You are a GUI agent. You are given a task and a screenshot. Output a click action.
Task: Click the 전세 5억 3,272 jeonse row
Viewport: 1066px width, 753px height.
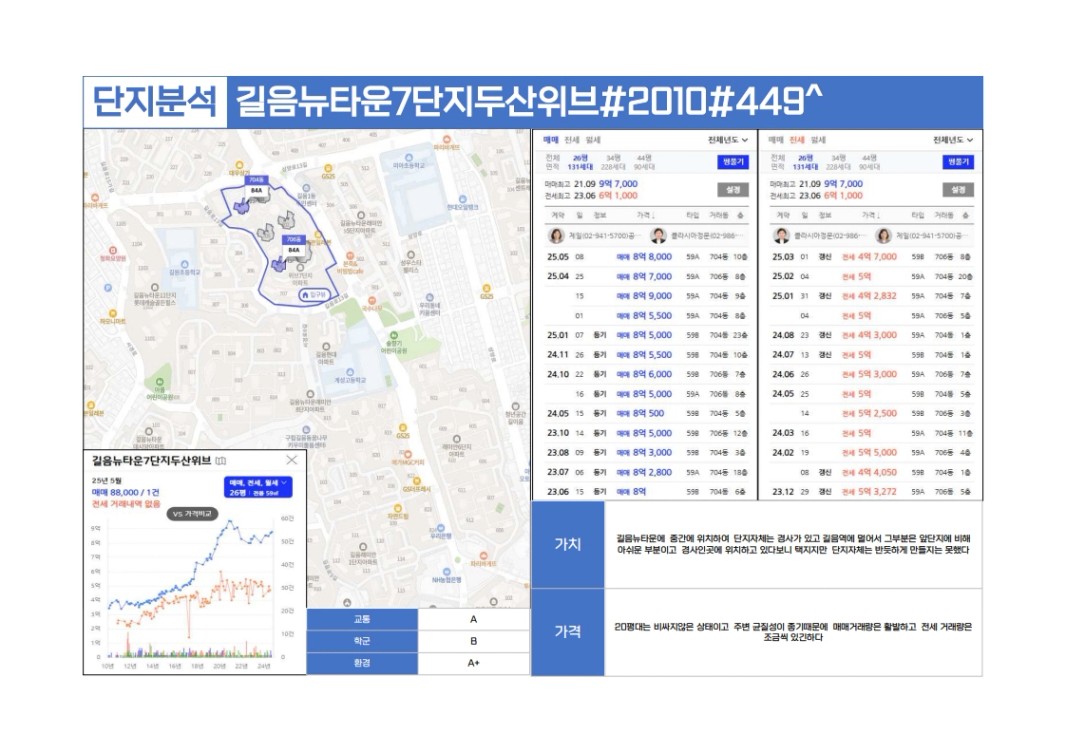pos(872,492)
